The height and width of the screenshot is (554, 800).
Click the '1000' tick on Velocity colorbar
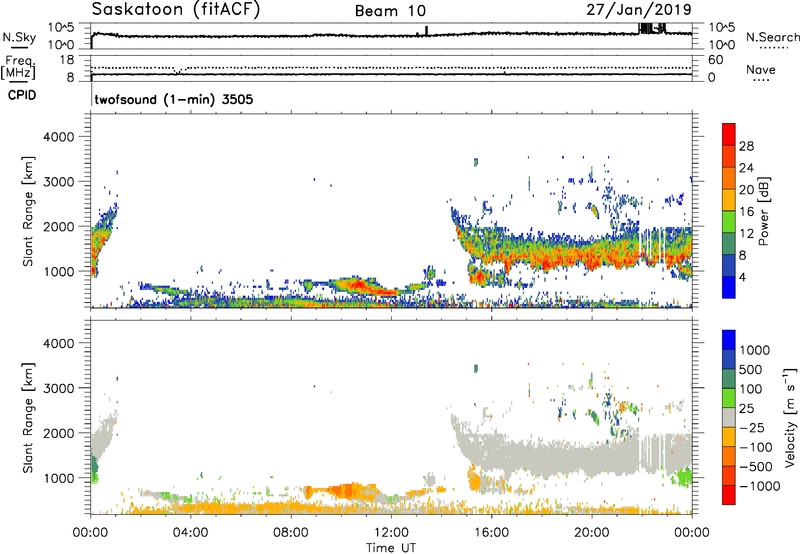[755, 350]
